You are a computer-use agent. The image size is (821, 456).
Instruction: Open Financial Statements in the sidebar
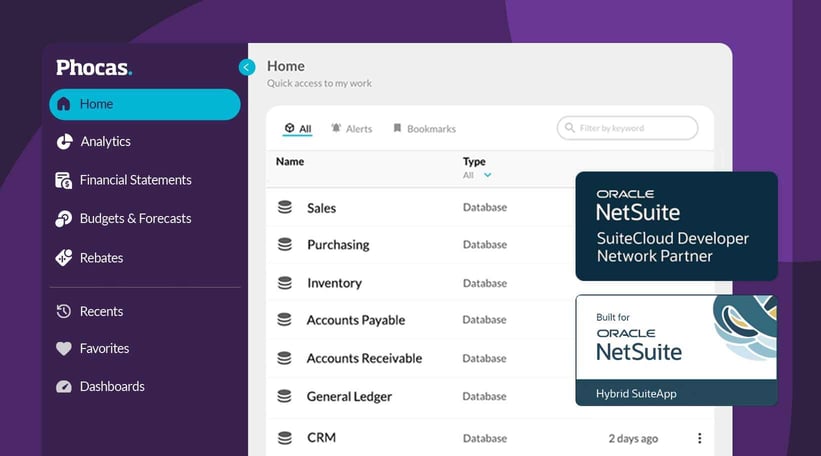coord(136,180)
